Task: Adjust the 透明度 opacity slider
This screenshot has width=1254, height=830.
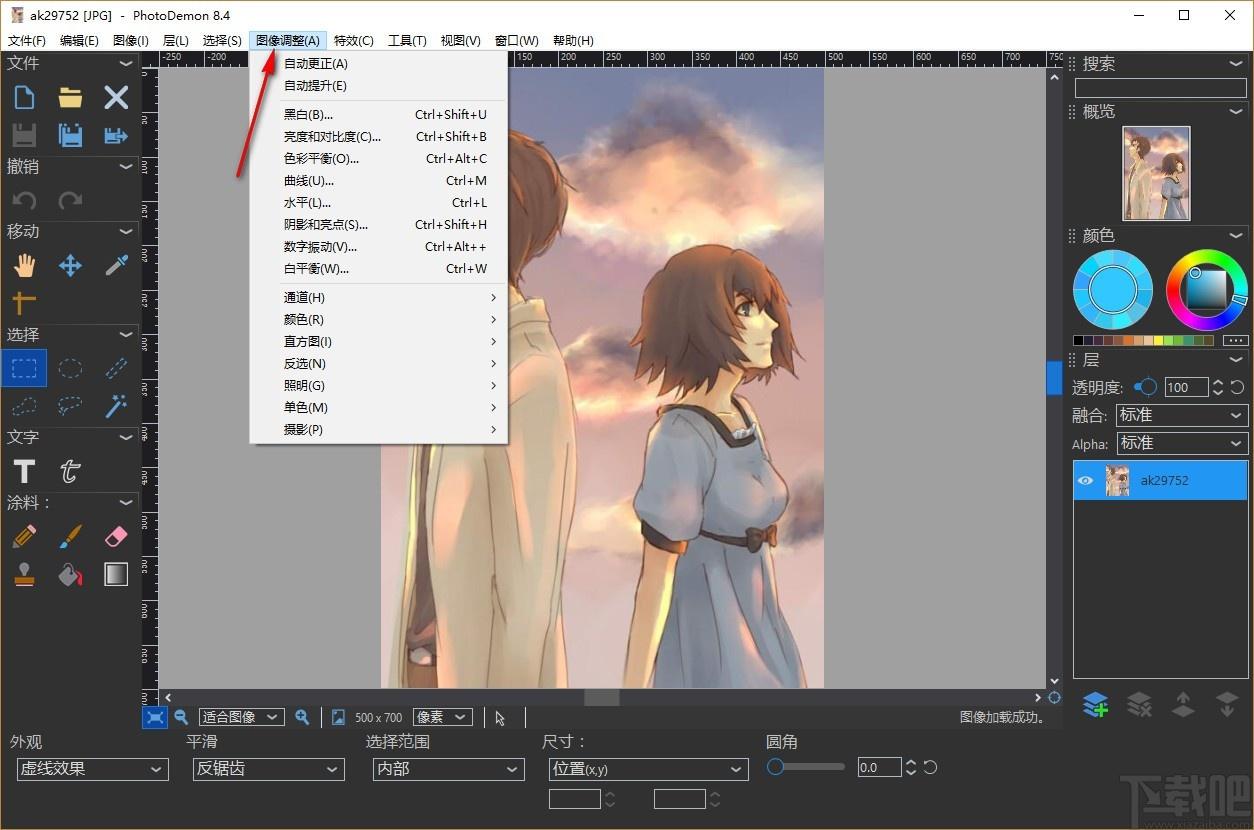Action: pos(1145,387)
